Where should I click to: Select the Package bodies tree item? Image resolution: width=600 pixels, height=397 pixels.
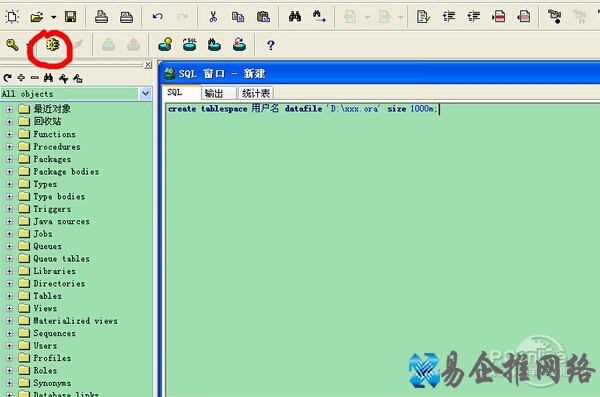pos(66,172)
